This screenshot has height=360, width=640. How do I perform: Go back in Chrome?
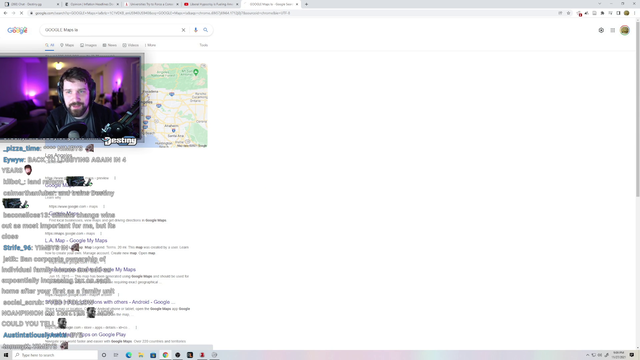pos(5,13)
